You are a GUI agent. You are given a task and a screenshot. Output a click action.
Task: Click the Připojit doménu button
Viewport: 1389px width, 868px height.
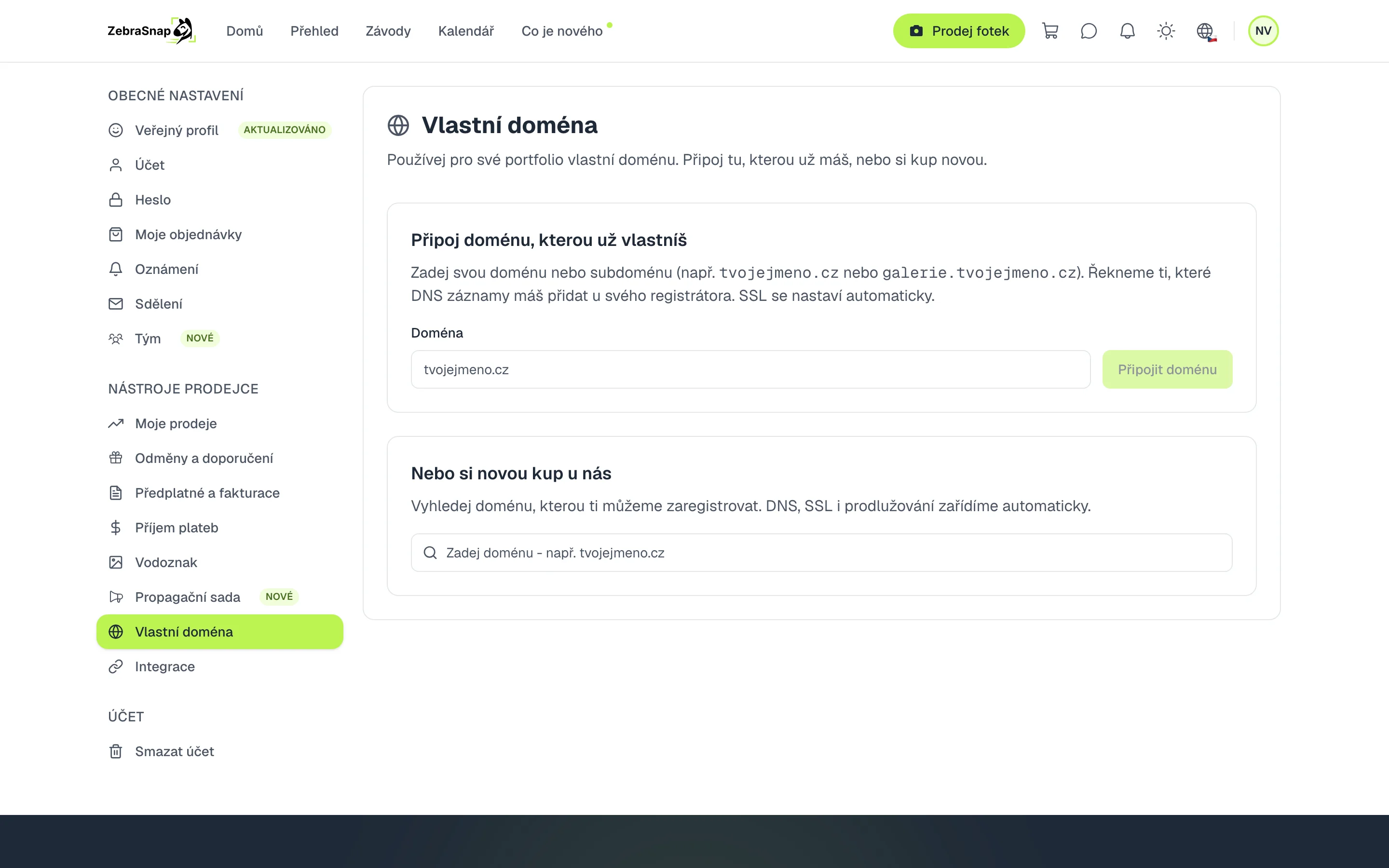[1167, 369]
